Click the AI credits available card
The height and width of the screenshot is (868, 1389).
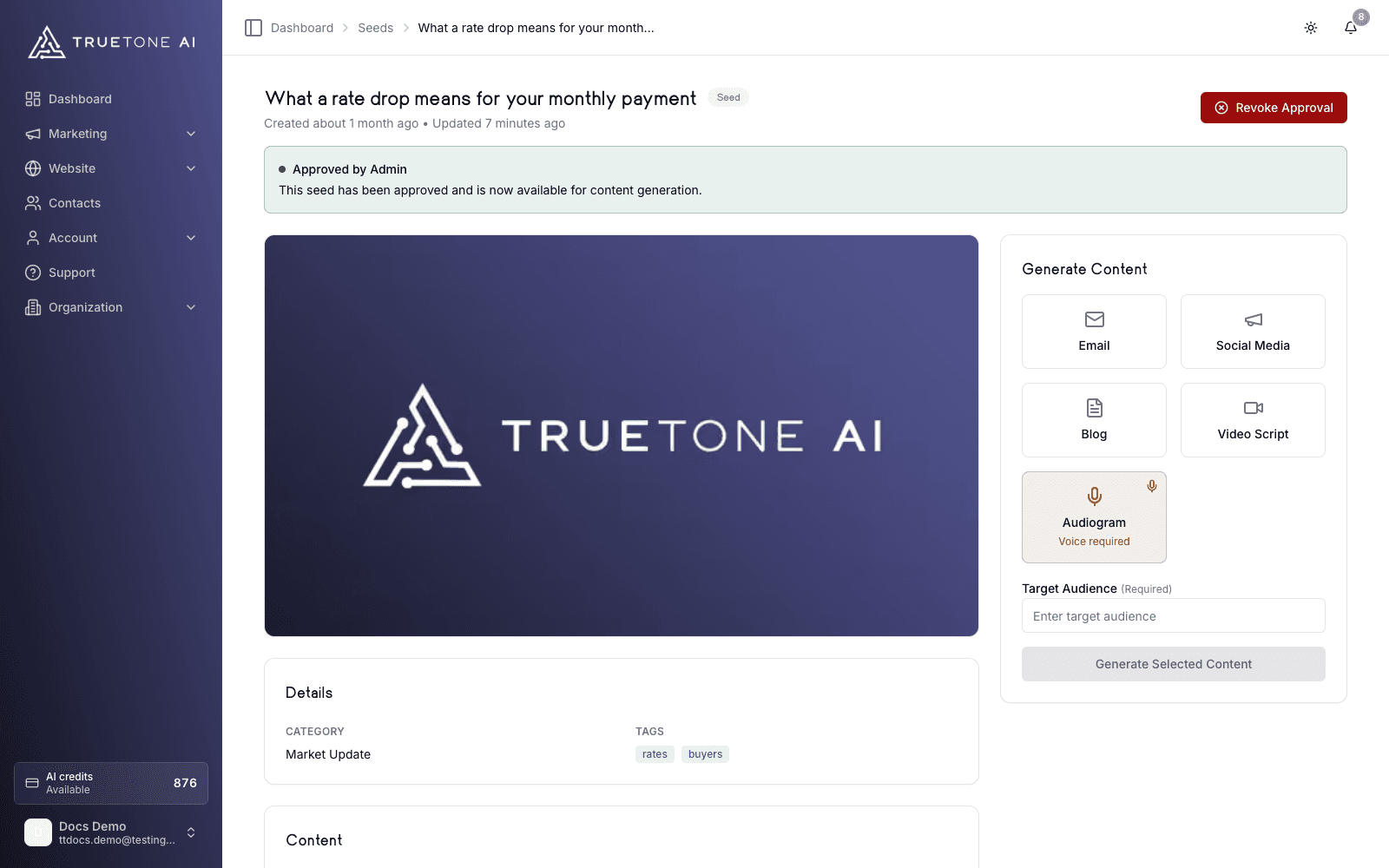pyautogui.click(x=111, y=783)
